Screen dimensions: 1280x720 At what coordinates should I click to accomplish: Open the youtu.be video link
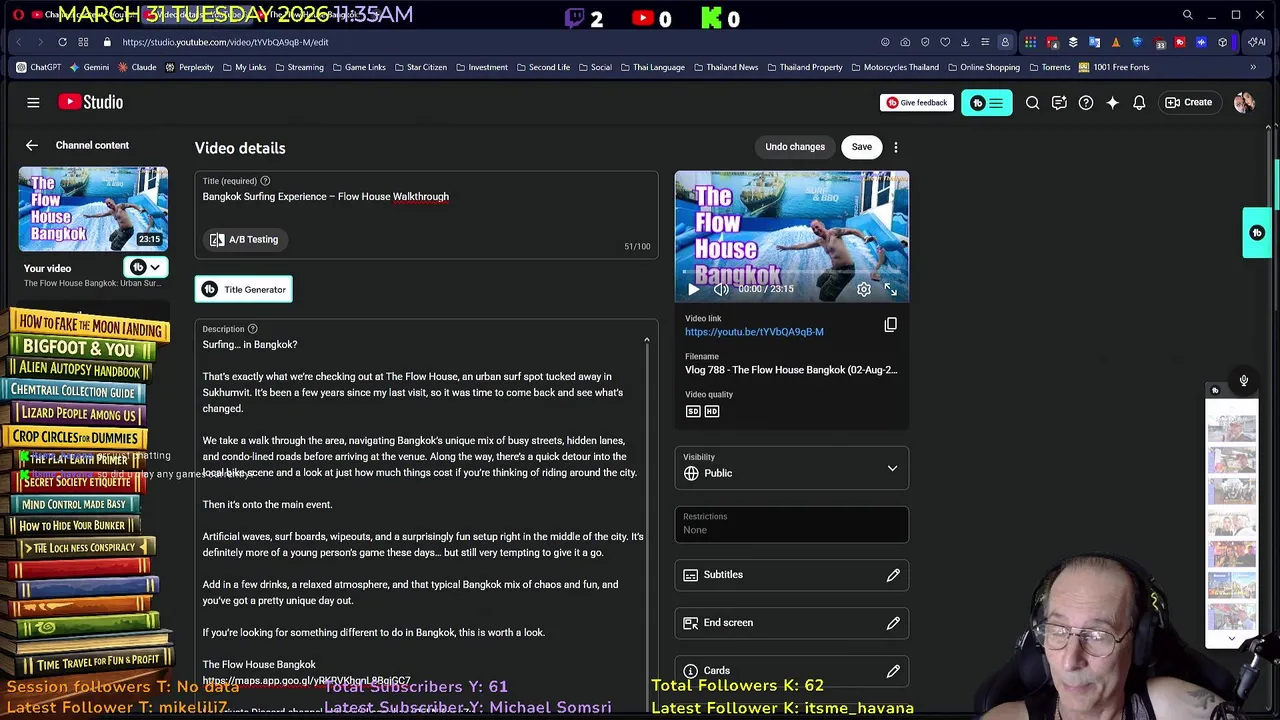click(754, 332)
